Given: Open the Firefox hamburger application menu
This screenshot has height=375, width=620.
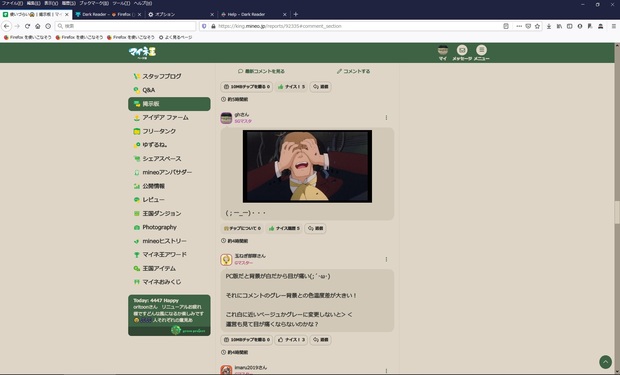Looking at the screenshot, I should click(614, 26).
